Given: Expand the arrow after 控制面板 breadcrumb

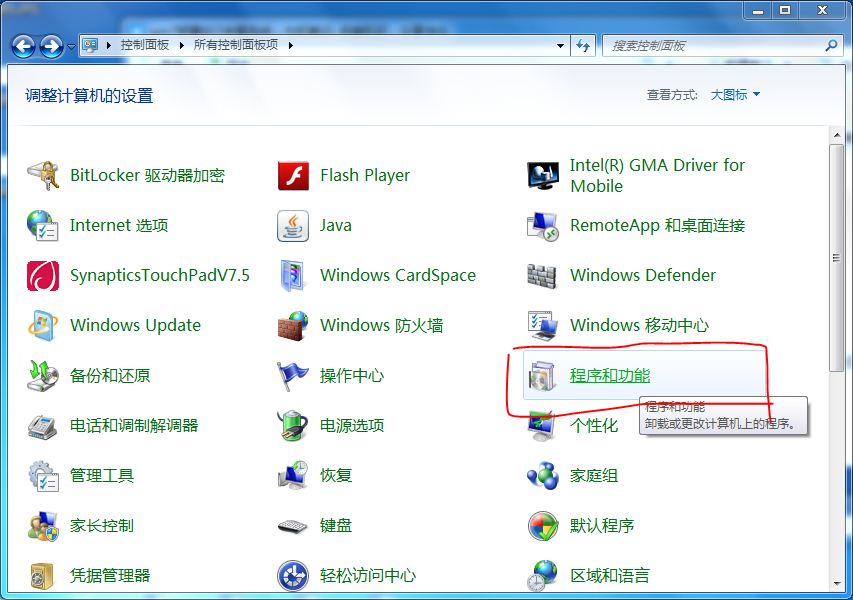Looking at the screenshot, I should [182, 45].
